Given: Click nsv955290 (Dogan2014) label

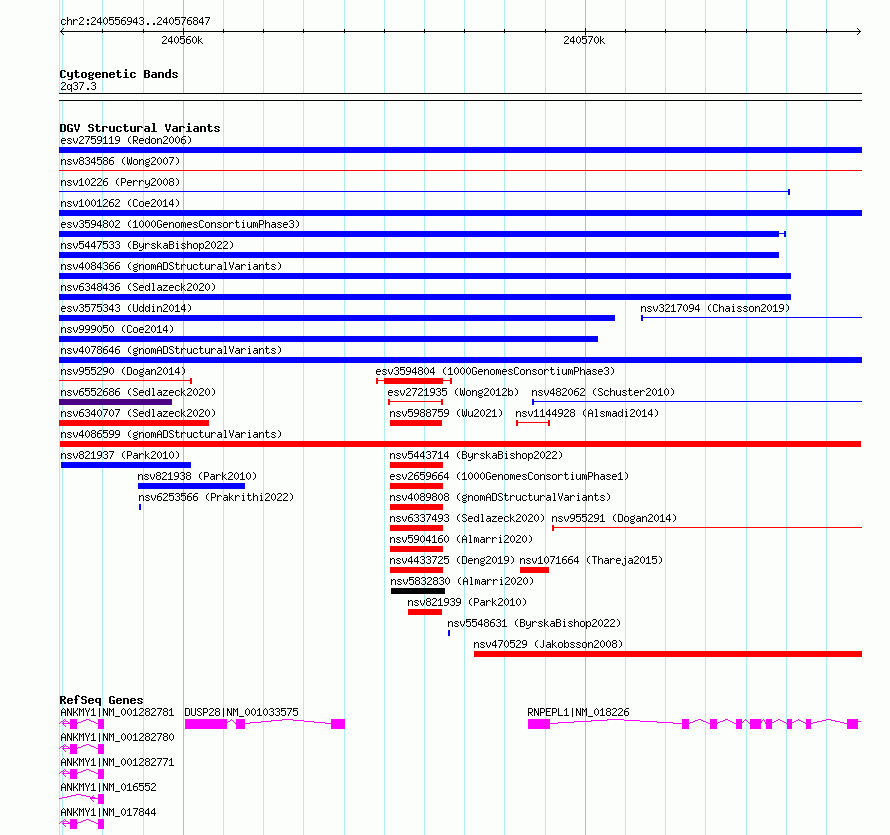Looking at the screenshot, I should coord(123,371).
